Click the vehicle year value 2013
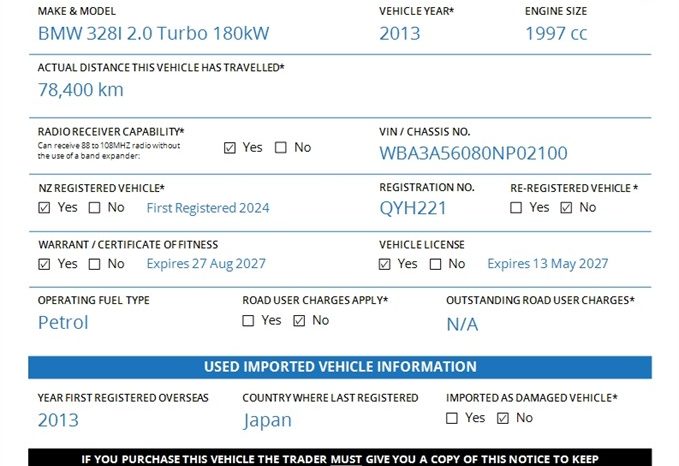Image resolution: width=679 pixels, height=466 pixels. point(400,34)
